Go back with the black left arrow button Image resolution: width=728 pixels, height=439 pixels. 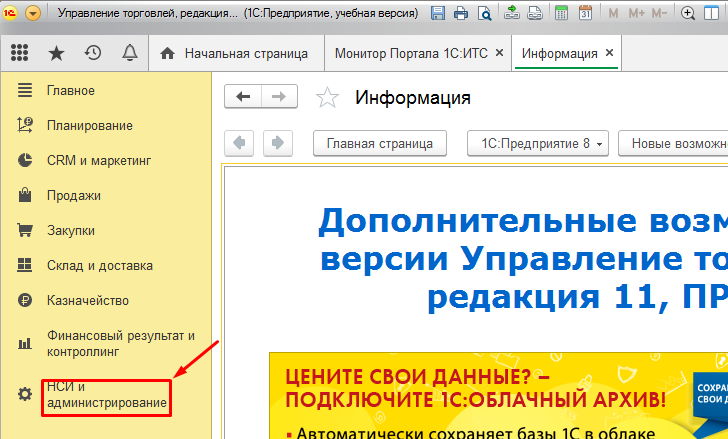click(x=243, y=97)
